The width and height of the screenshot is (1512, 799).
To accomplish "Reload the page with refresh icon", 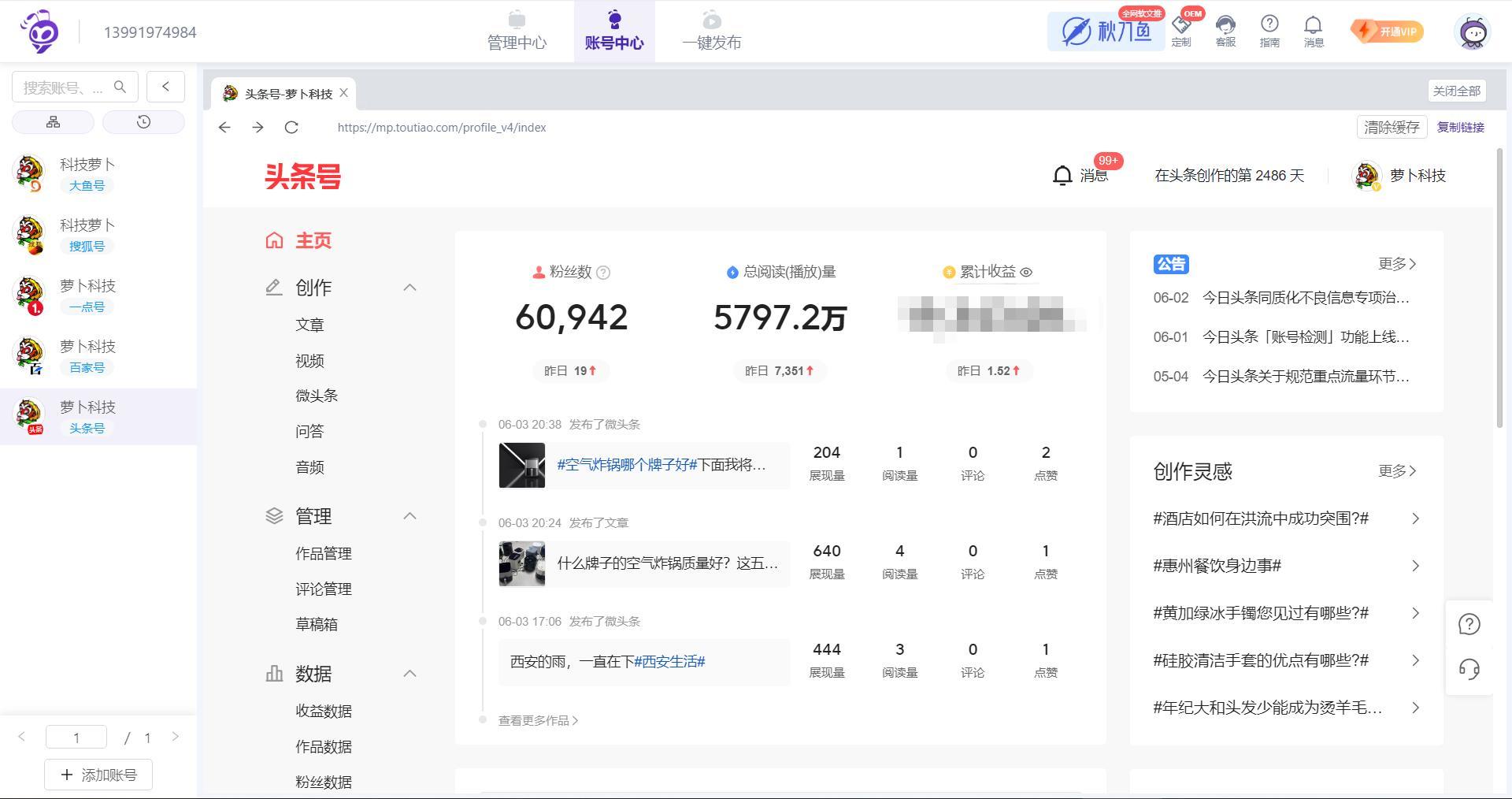I will tap(291, 127).
